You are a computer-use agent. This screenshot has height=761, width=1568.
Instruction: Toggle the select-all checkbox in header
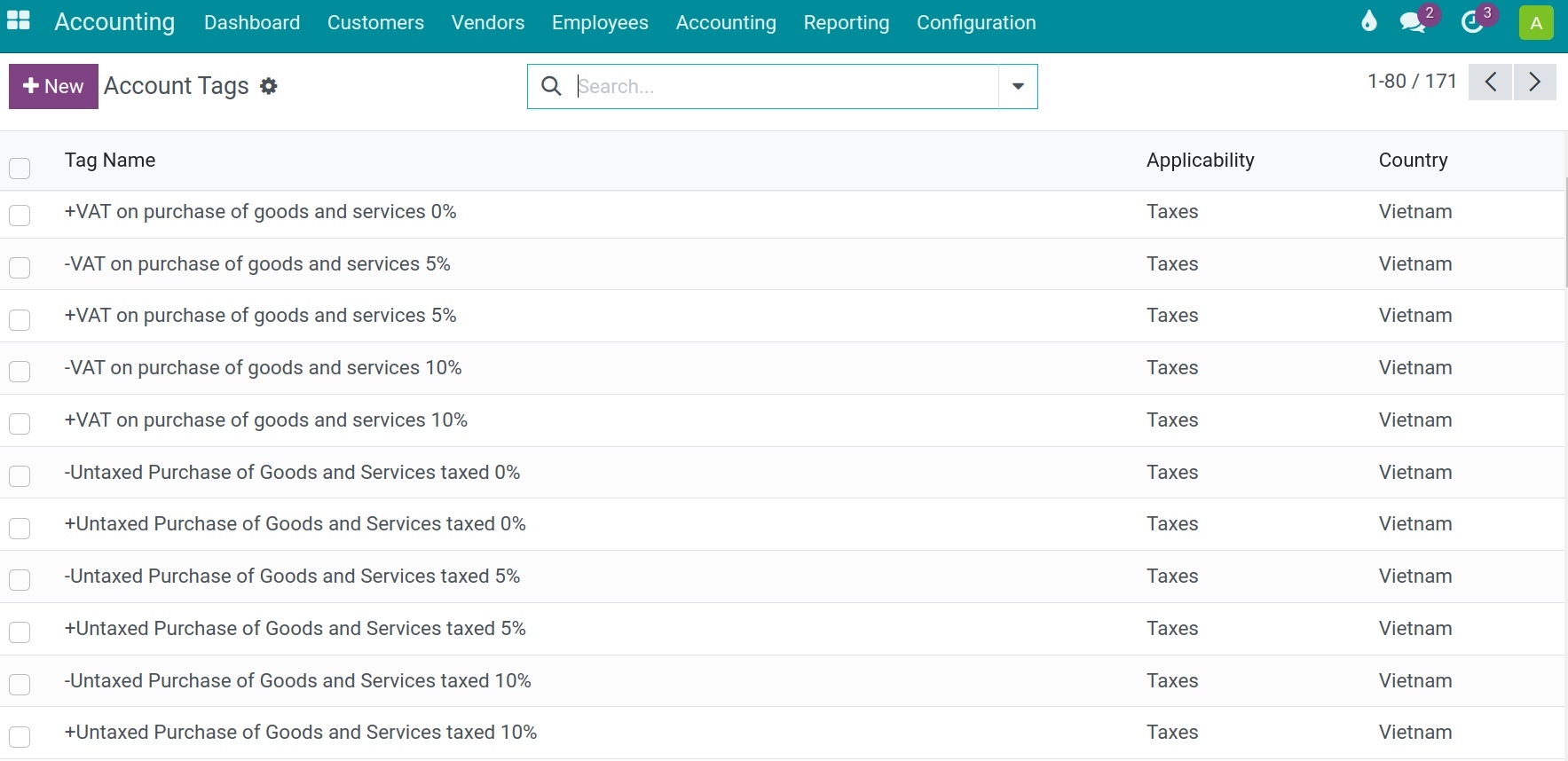[20, 168]
